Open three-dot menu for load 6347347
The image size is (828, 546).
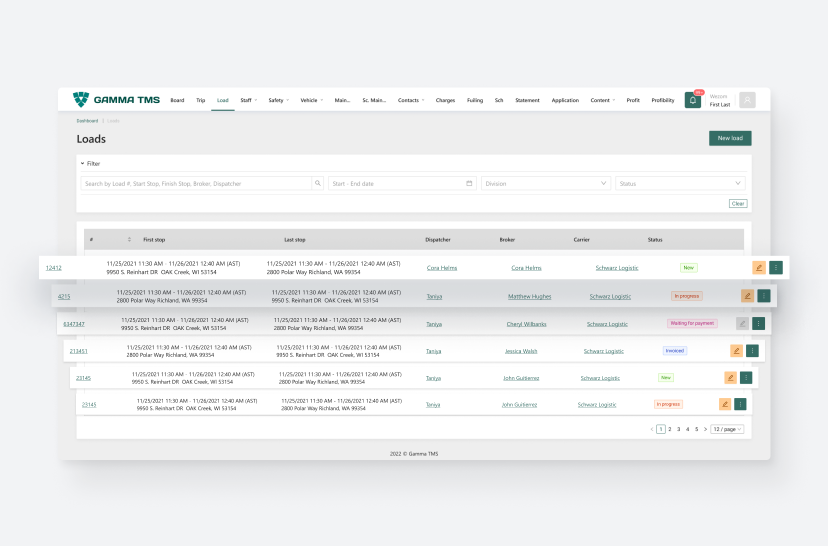(x=758, y=323)
